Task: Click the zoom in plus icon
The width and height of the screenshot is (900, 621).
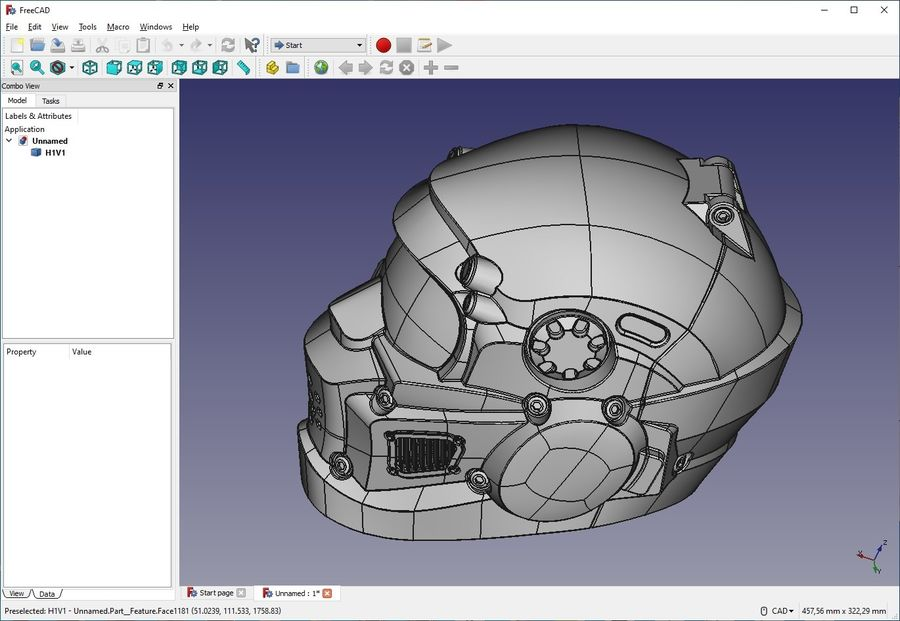Action: (x=430, y=67)
